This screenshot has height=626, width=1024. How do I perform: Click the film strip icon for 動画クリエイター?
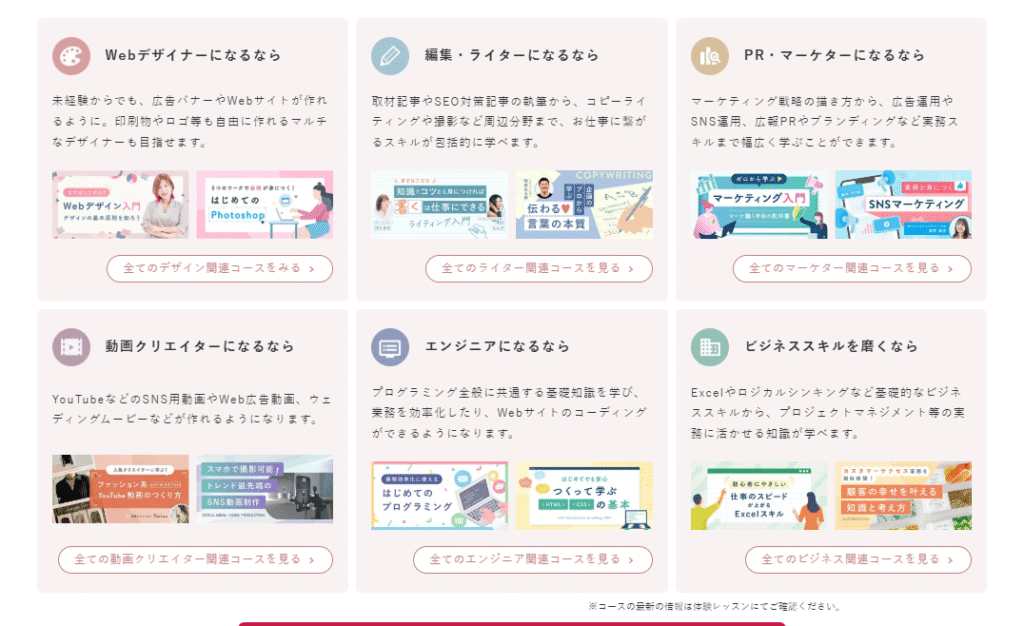click(x=71, y=347)
